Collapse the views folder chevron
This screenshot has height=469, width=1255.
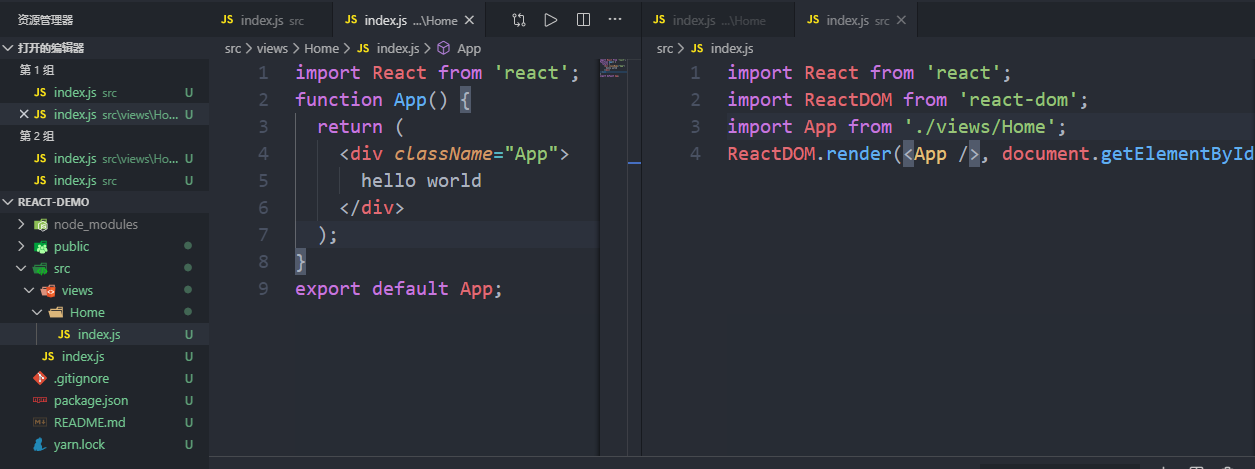29,291
